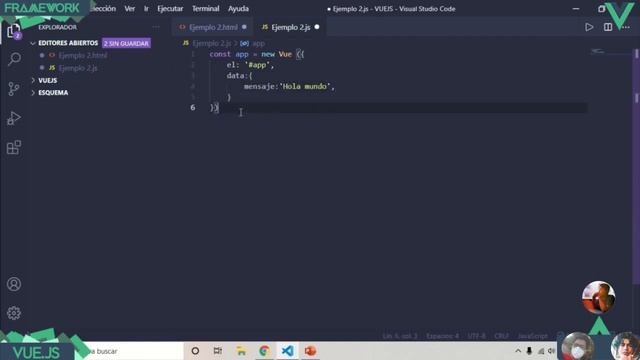Click line number 6 in gutter
The width and height of the screenshot is (640, 360).
click(193, 107)
